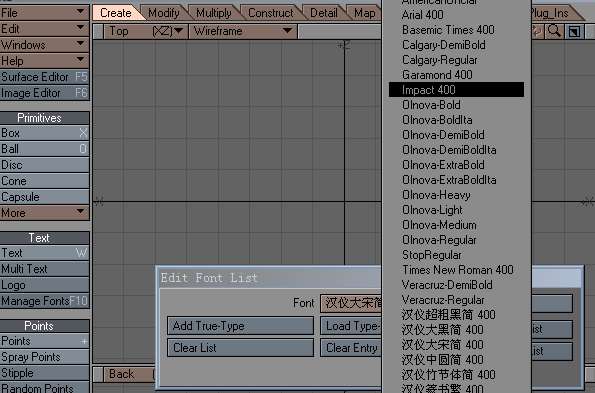Select the Disc primitive tool
The height and width of the screenshot is (393, 595).
[x=45, y=165]
